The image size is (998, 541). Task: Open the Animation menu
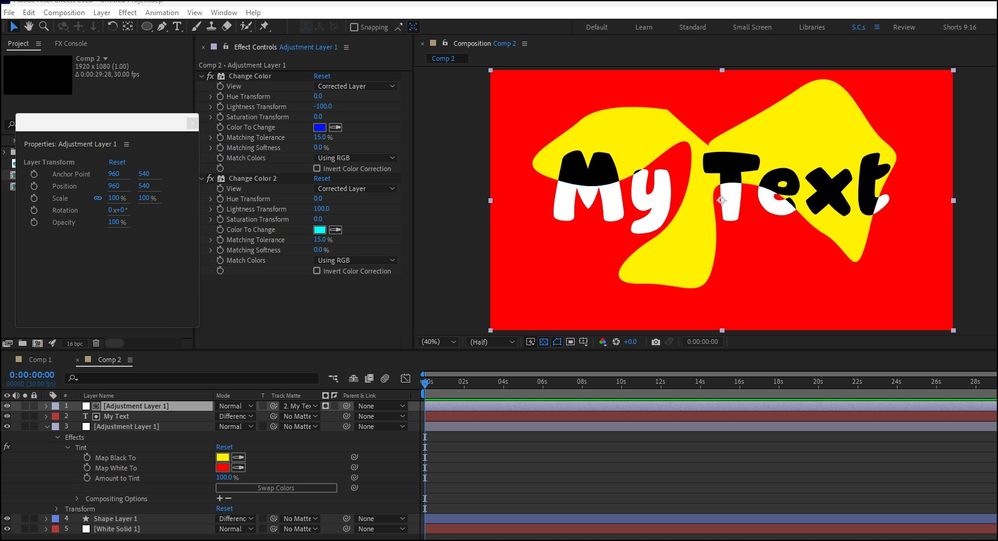[x=161, y=13]
